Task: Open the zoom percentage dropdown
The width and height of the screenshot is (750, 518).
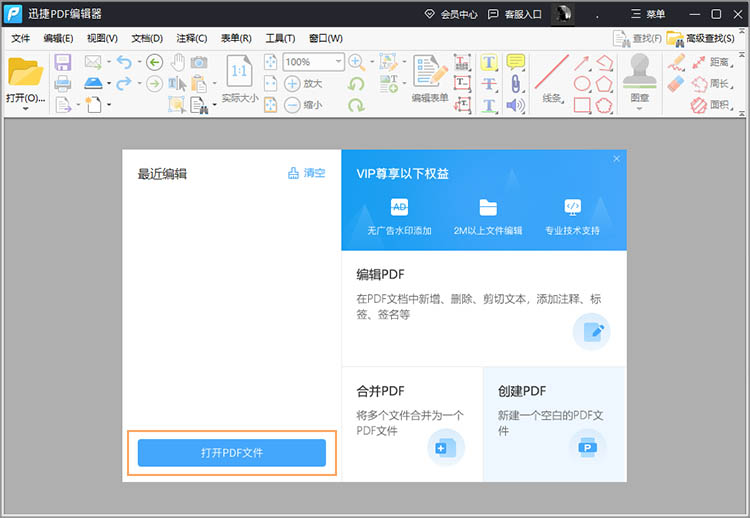Action: 339,62
